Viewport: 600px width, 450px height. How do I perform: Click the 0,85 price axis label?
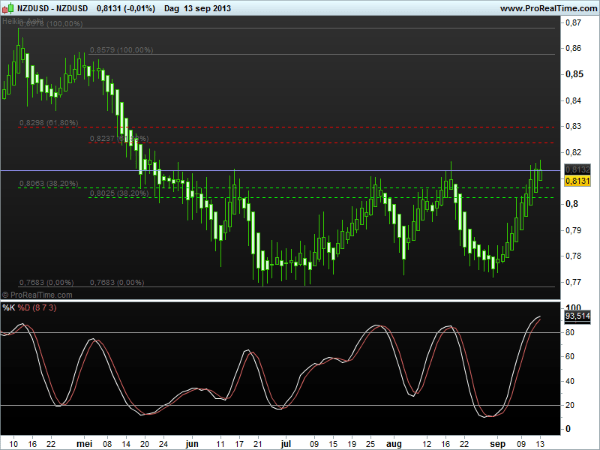click(x=574, y=73)
